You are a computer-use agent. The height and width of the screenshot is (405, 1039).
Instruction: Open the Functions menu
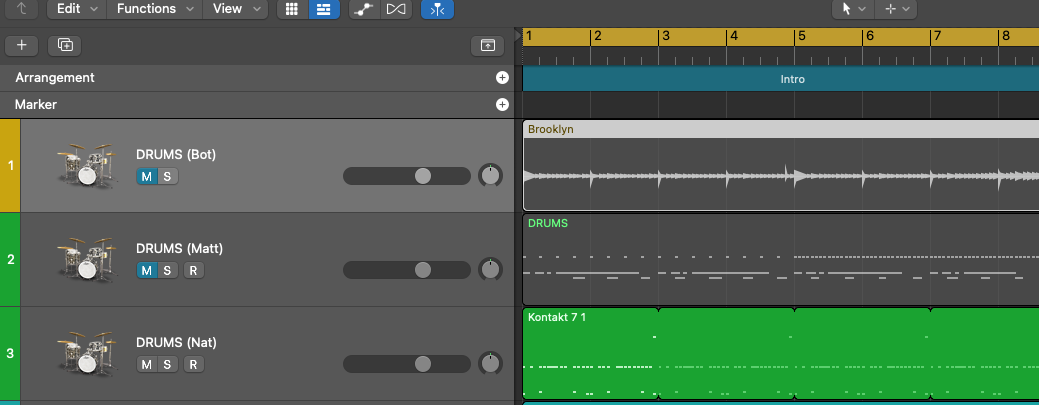pos(155,9)
